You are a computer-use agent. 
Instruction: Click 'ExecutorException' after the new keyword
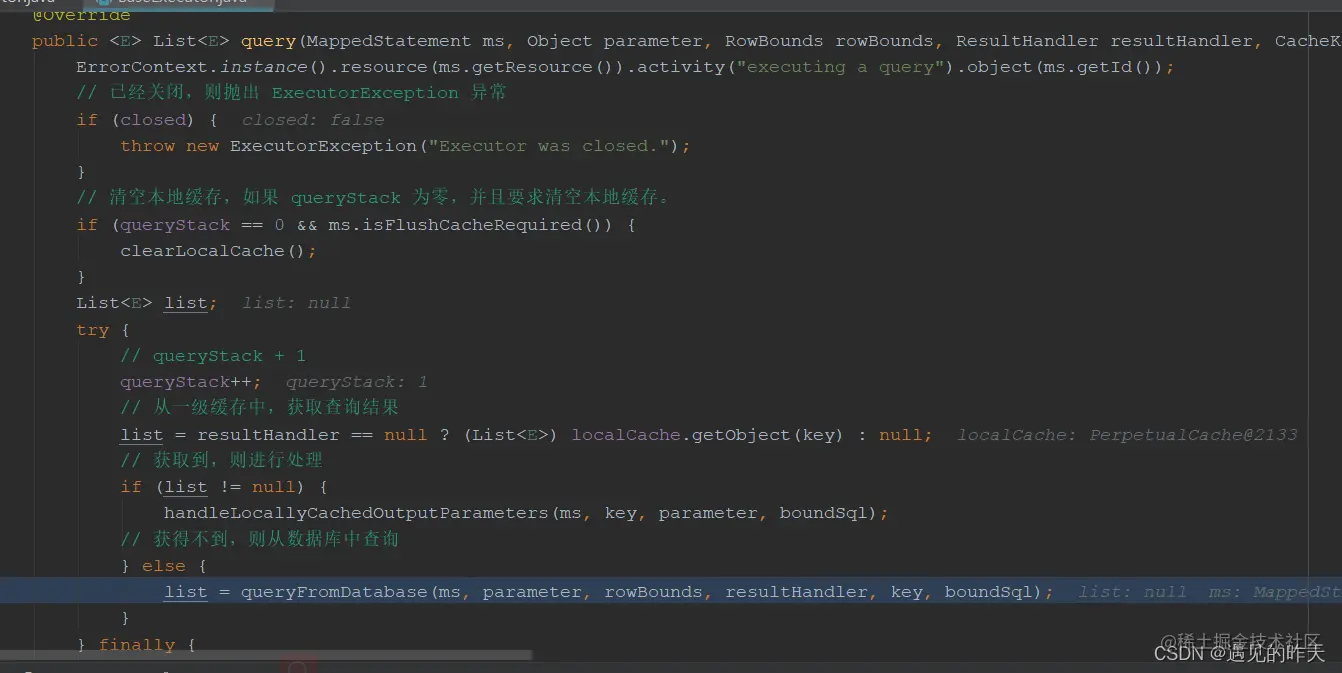[323, 146]
